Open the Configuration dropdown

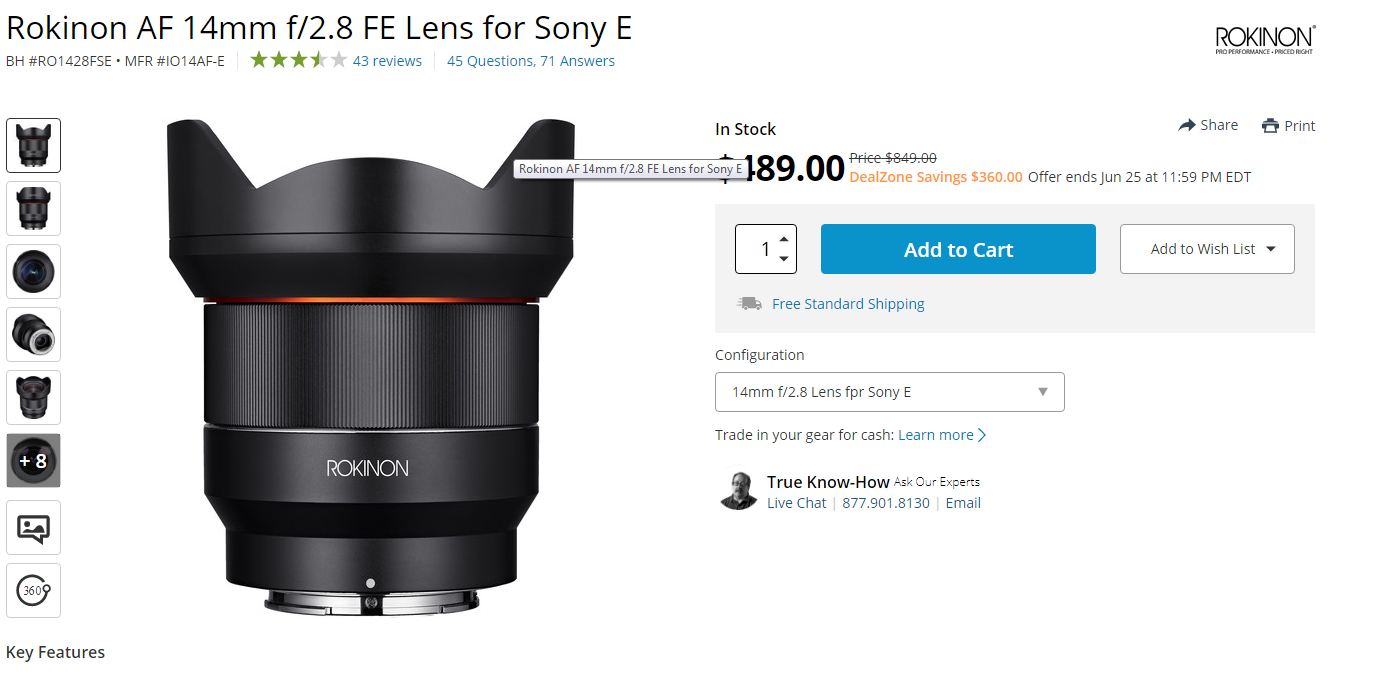click(x=890, y=392)
